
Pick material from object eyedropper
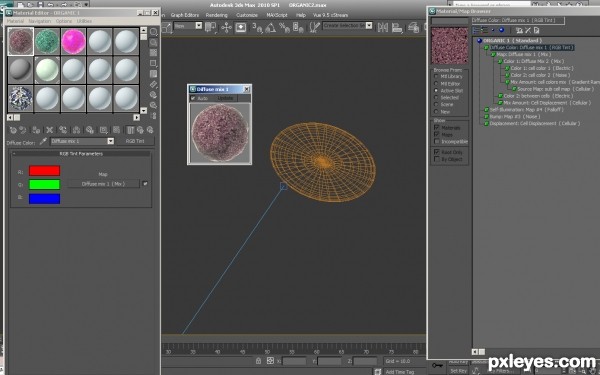coord(43,141)
